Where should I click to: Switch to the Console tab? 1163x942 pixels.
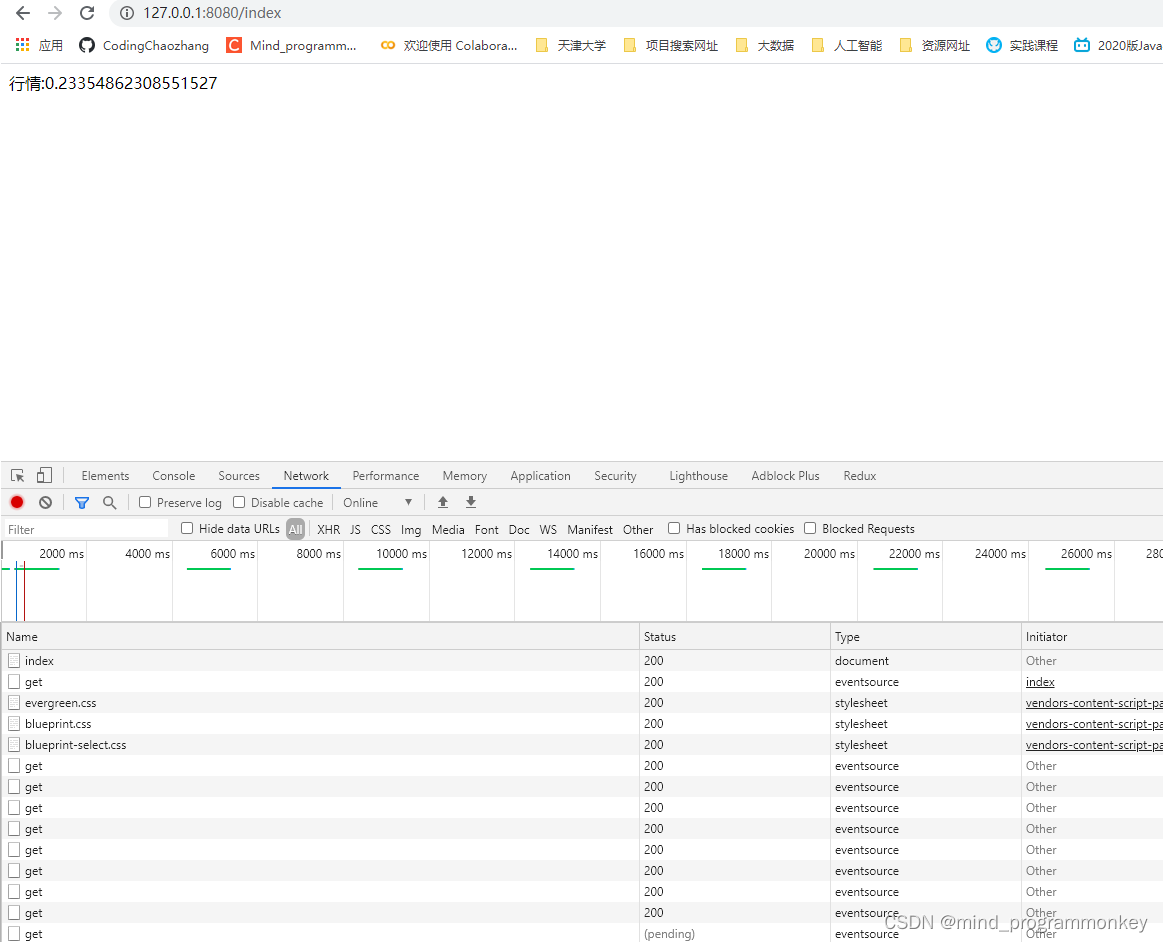tap(174, 475)
